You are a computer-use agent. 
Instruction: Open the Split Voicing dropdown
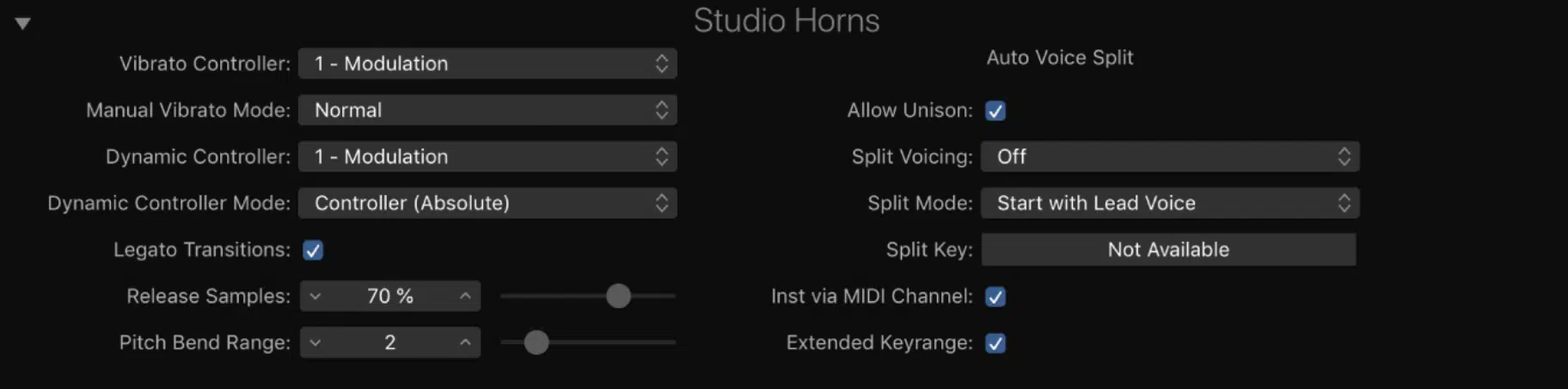1170,157
